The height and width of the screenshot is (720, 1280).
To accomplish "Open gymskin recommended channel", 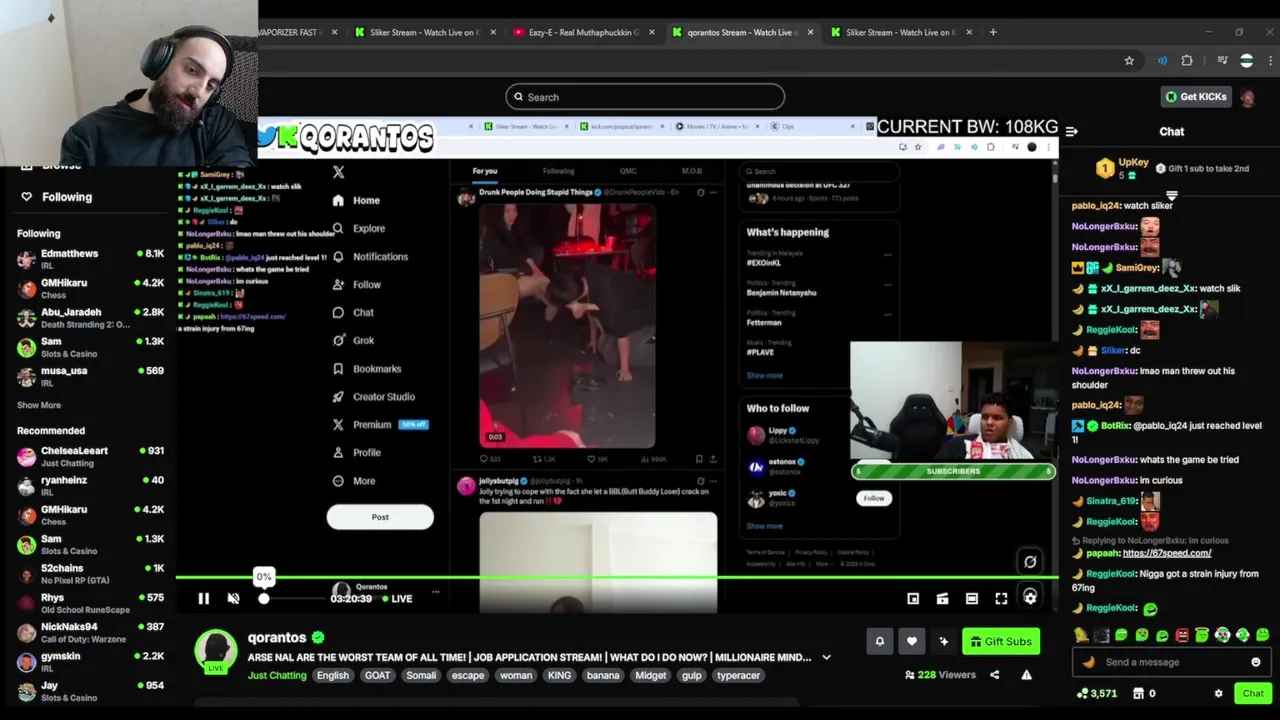I will (90, 662).
